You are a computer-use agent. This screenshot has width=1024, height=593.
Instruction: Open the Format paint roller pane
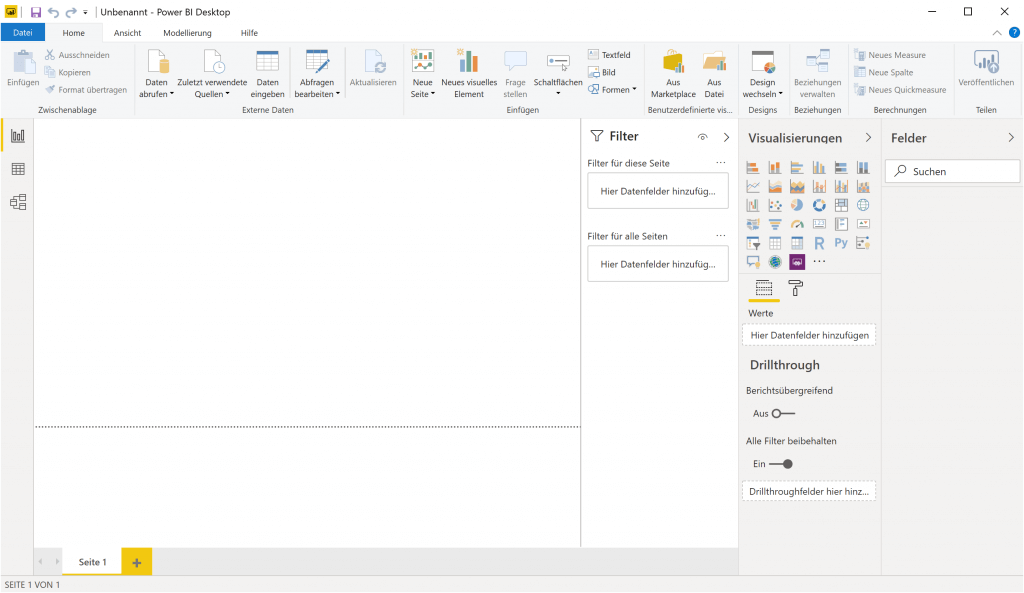point(795,287)
